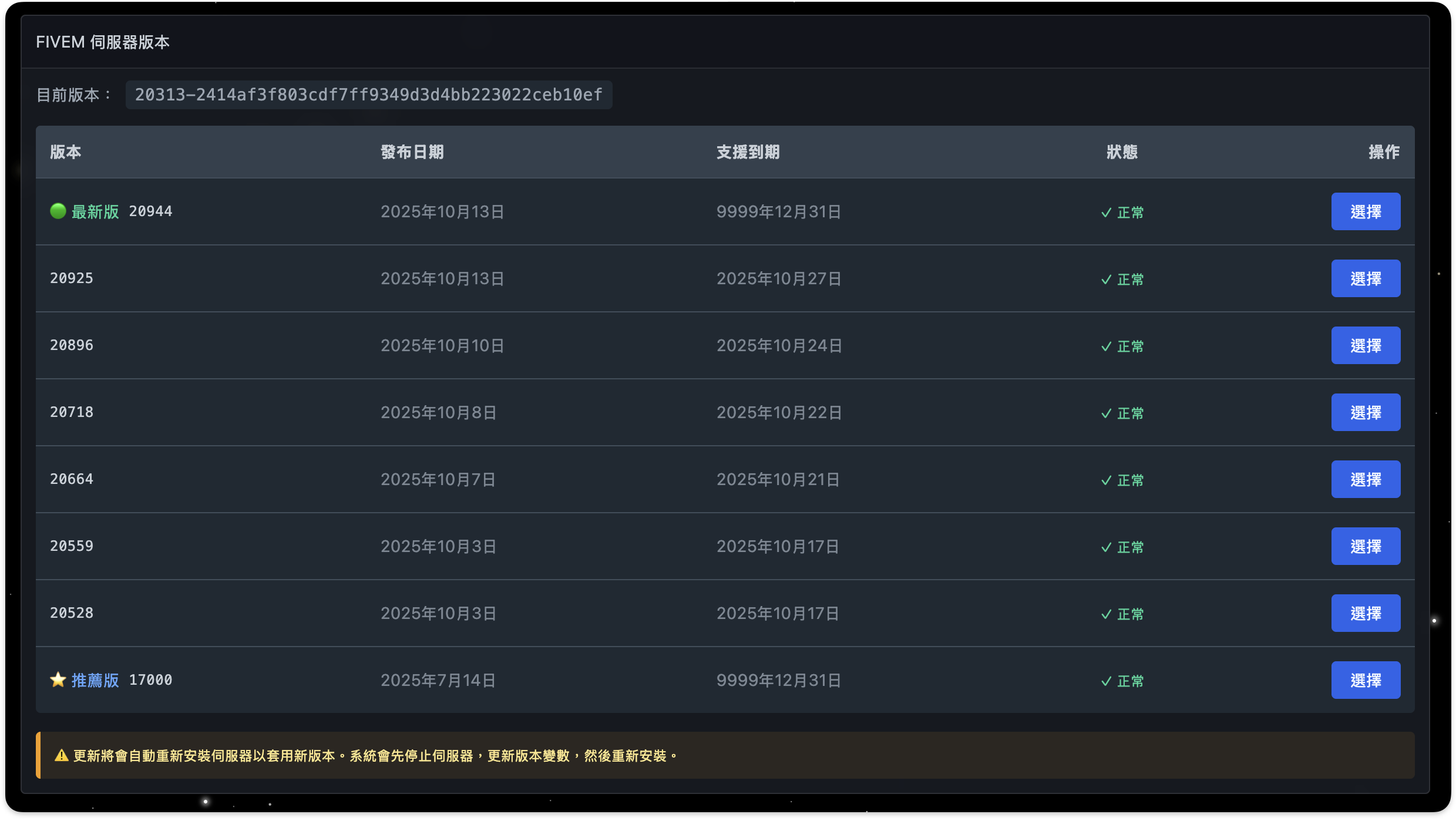This screenshot has width=1456, height=821.
Task: Click the warning triangle icon in notice
Action: pyautogui.click(x=61, y=755)
